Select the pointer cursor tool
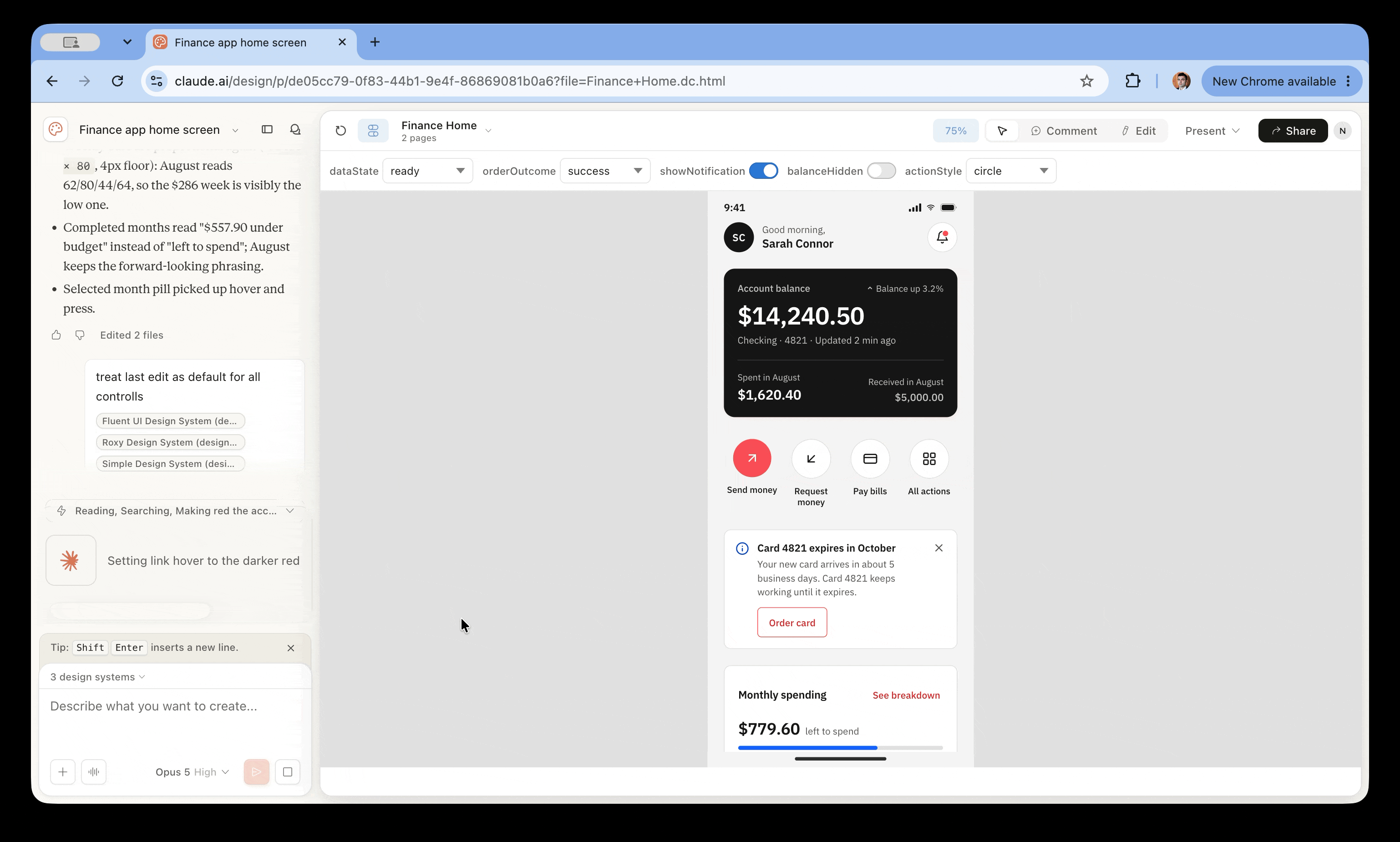The width and height of the screenshot is (1400, 842). pos(1002,131)
